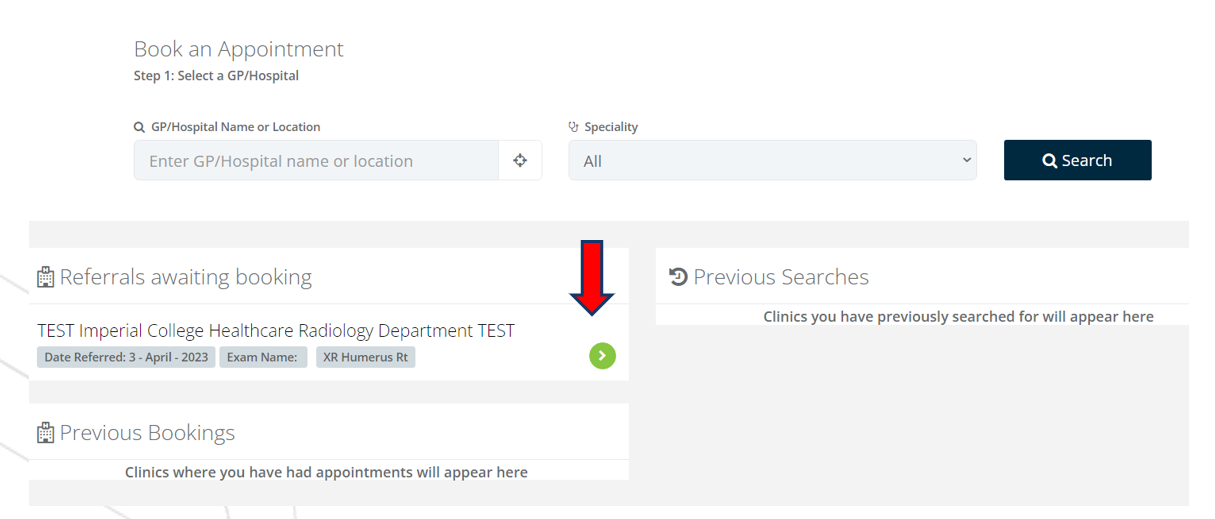
Task: Click the previous appointments clinics placeholder message
Action: [326, 472]
